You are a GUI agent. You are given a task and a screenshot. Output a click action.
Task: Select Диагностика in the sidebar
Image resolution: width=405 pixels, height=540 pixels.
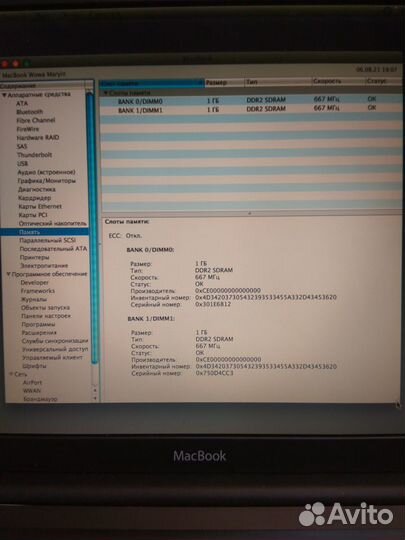click(37, 189)
